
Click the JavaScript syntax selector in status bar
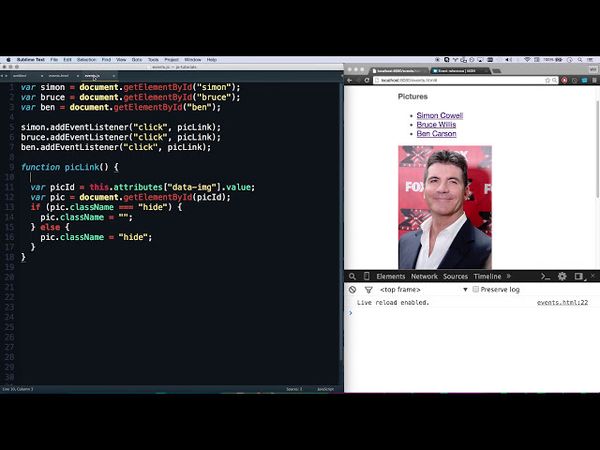coord(325,389)
